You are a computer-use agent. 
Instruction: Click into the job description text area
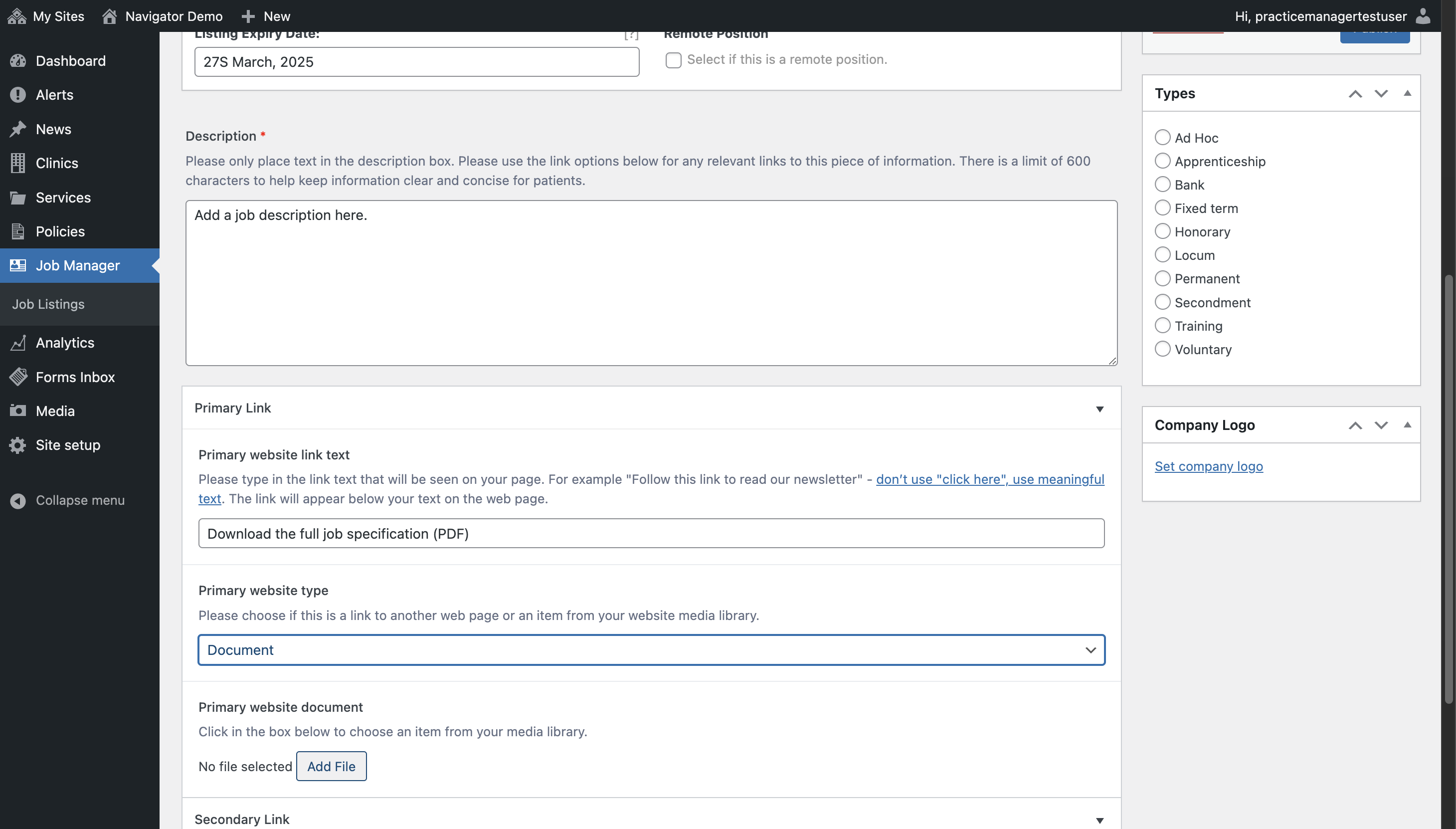pyautogui.click(x=651, y=283)
